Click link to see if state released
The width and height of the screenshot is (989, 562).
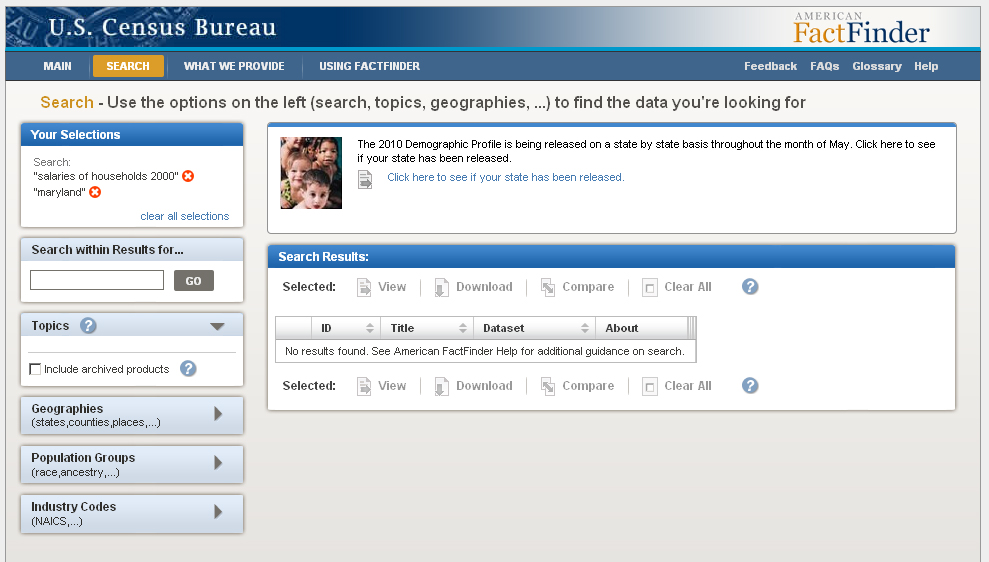click(x=506, y=177)
